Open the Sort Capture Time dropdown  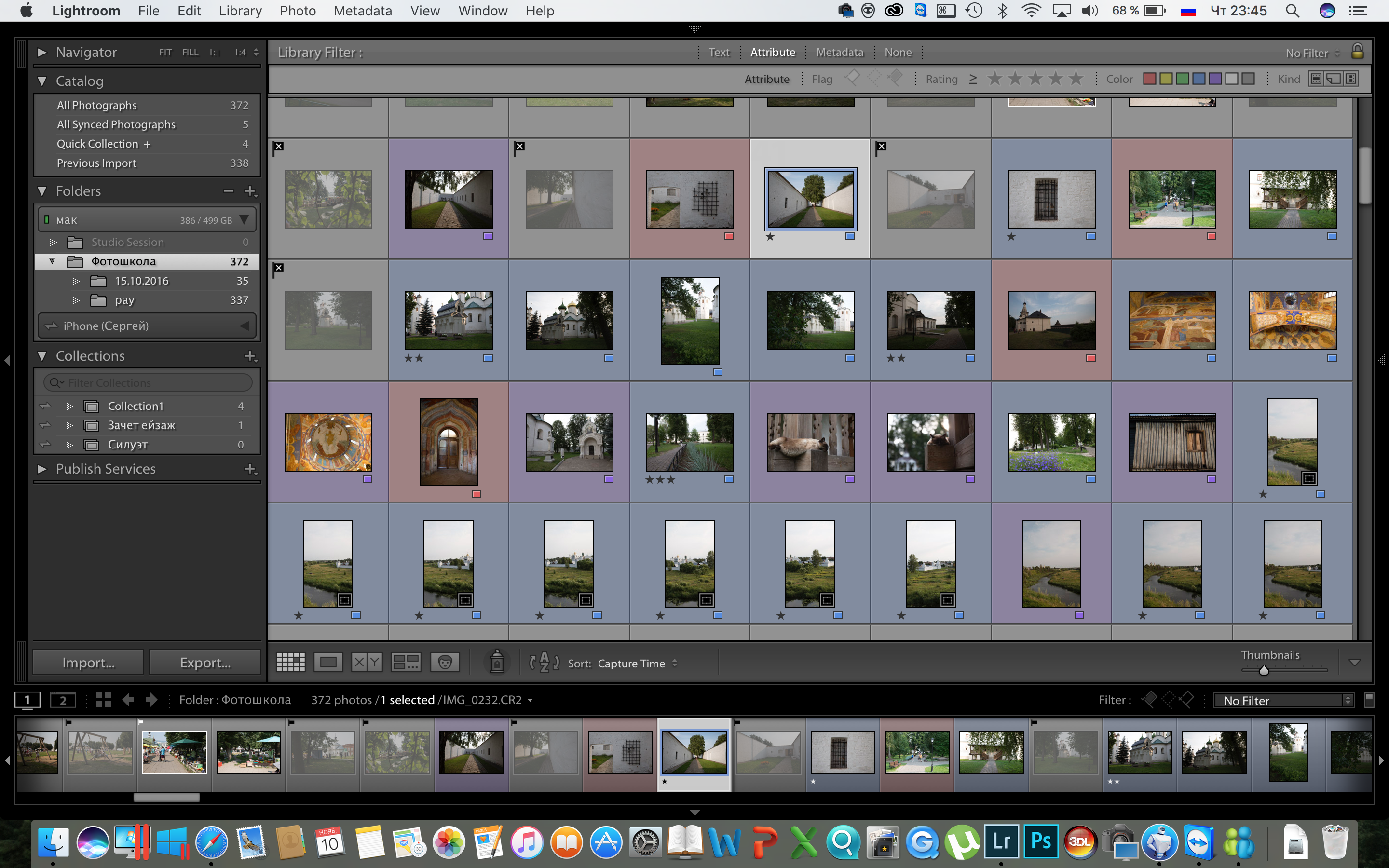(x=637, y=663)
